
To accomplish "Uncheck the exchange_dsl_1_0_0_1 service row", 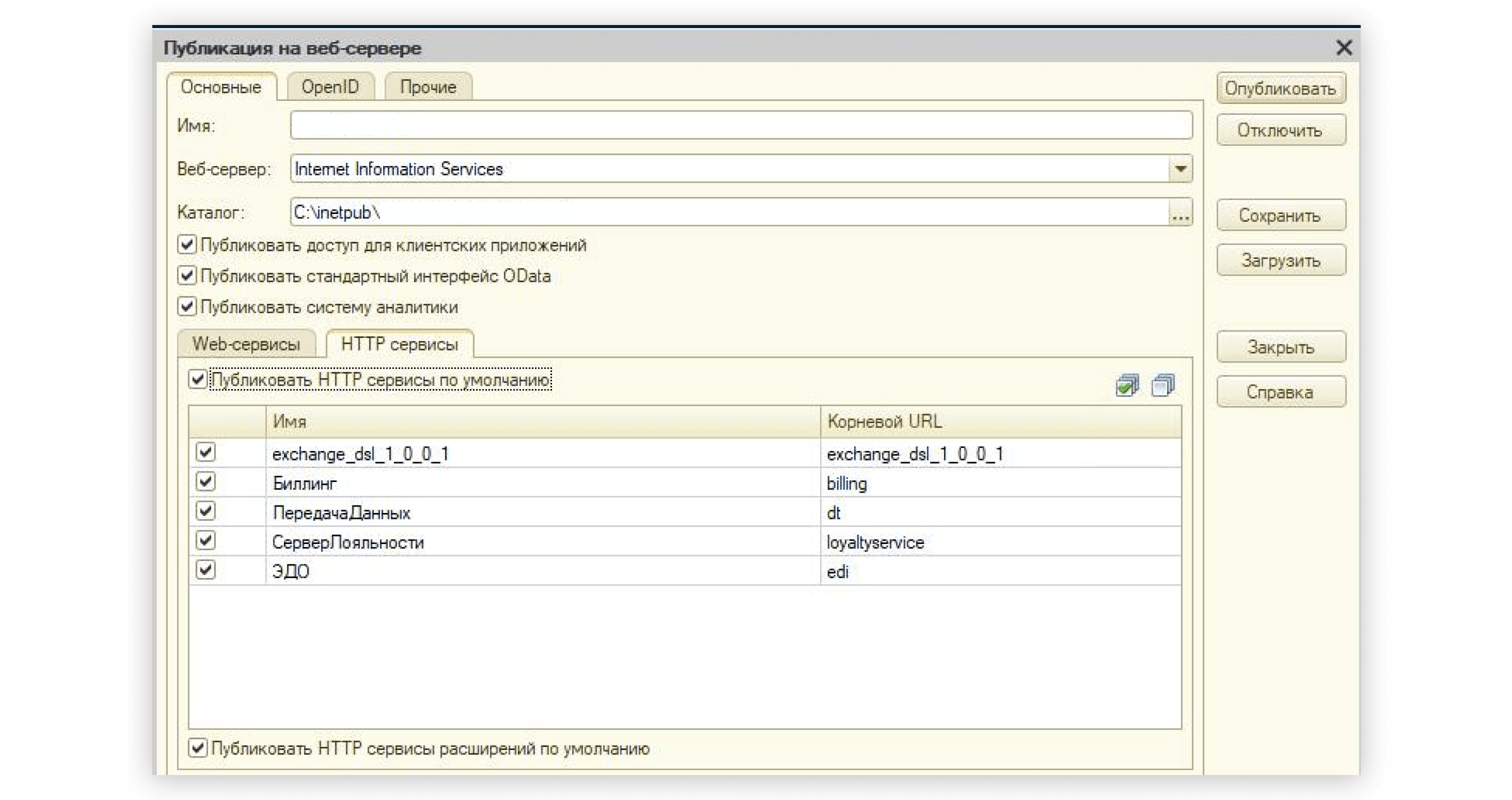I will 205,452.
